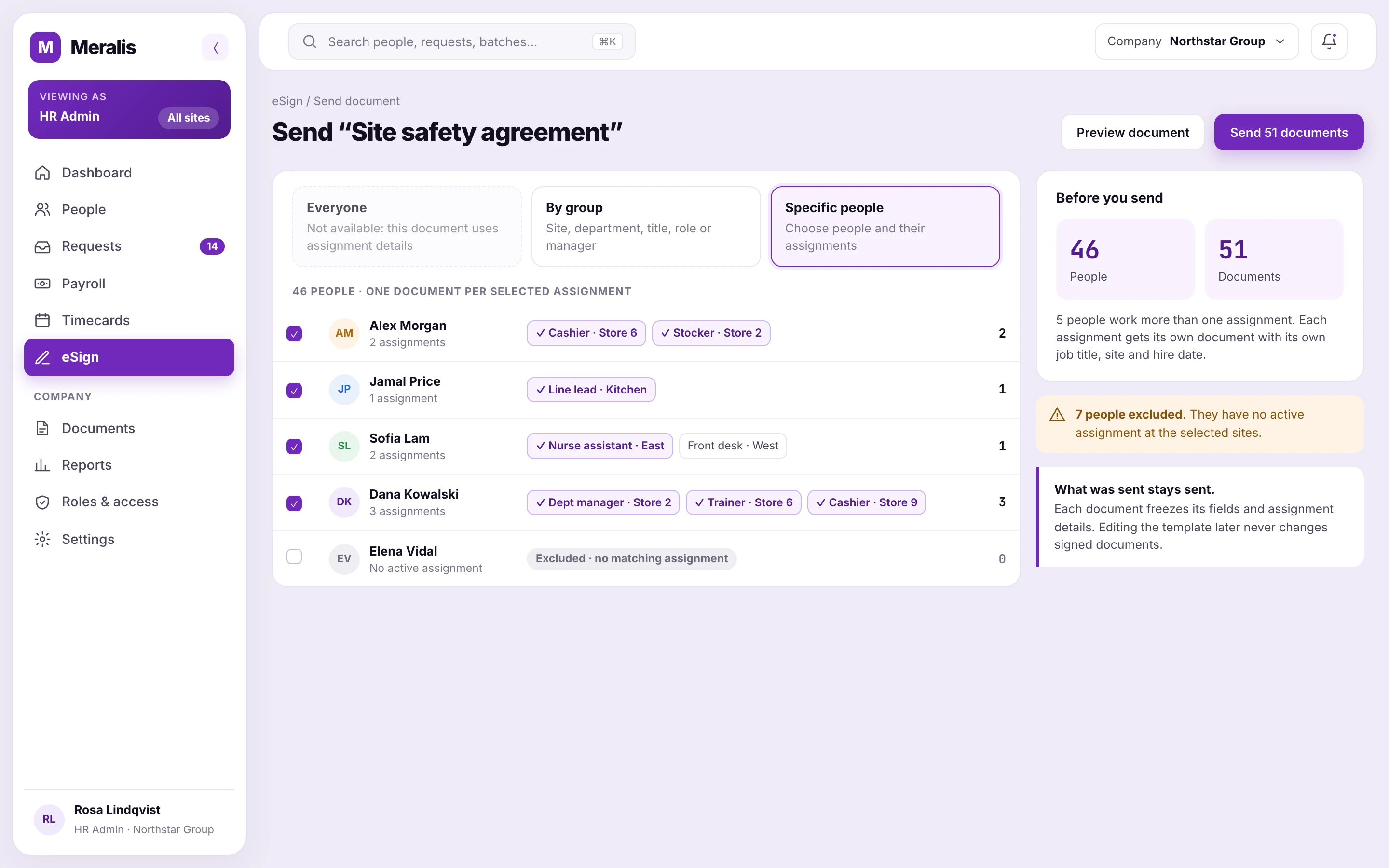Click the eSign pen icon

(x=42, y=357)
